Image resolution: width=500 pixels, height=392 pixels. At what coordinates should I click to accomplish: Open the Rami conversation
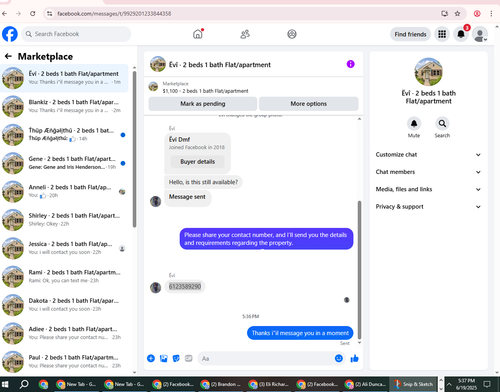click(x=64, y=276)
